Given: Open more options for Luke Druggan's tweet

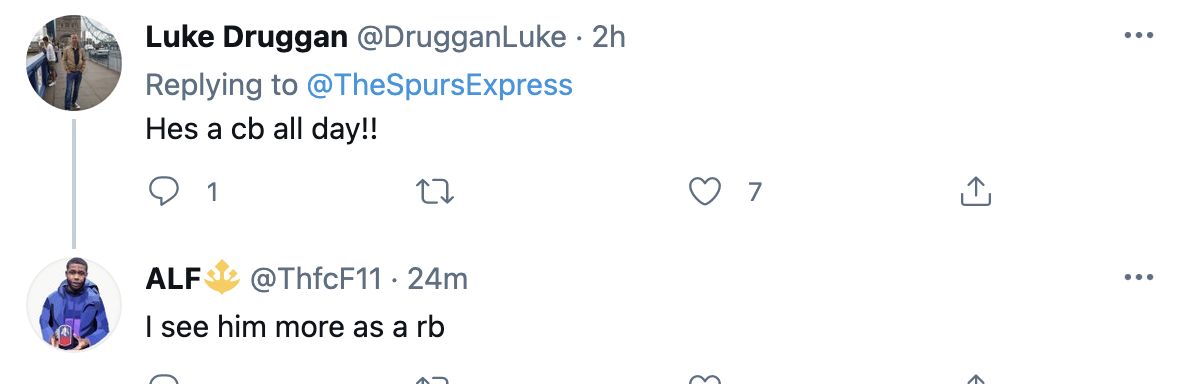Looking at the screenshot, I should pyautogui.click(x=1139, y=35).
